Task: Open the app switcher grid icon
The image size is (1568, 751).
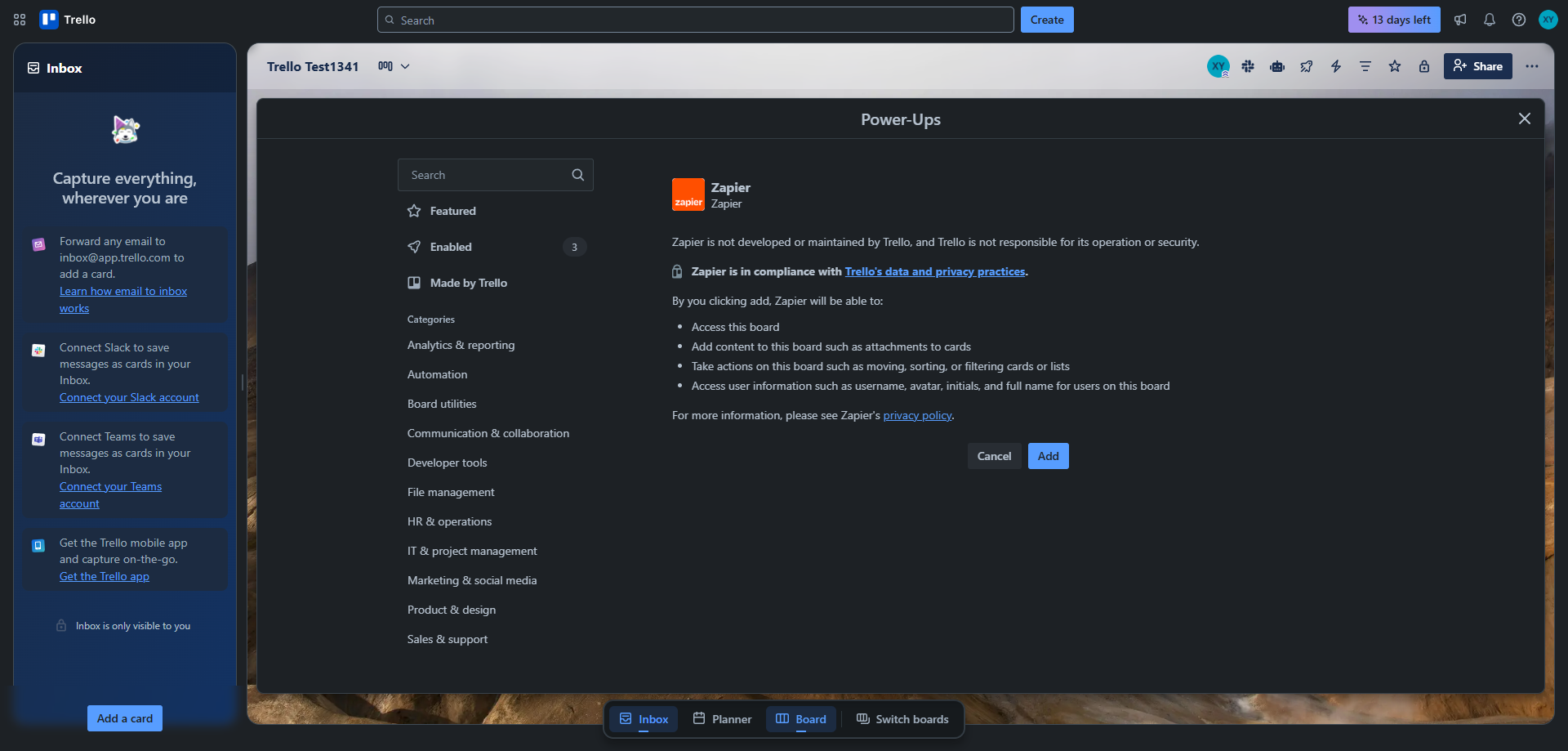Action: [20, 20]
